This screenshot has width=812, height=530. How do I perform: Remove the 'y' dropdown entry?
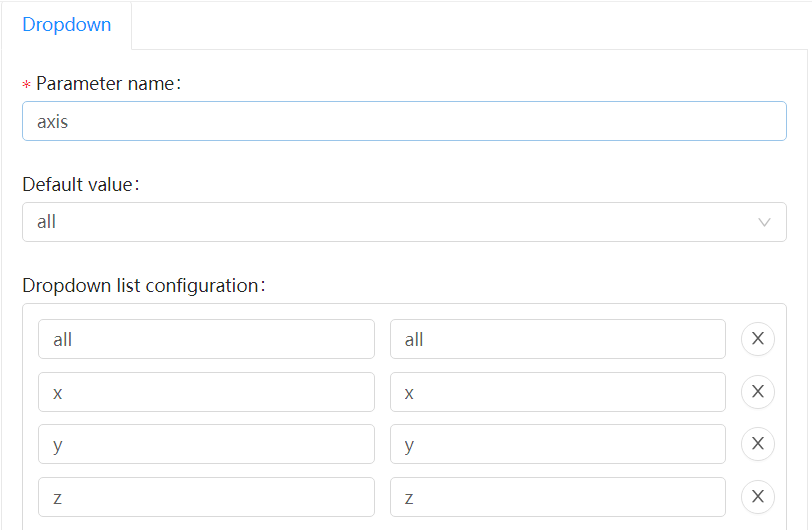pos(757,444)
